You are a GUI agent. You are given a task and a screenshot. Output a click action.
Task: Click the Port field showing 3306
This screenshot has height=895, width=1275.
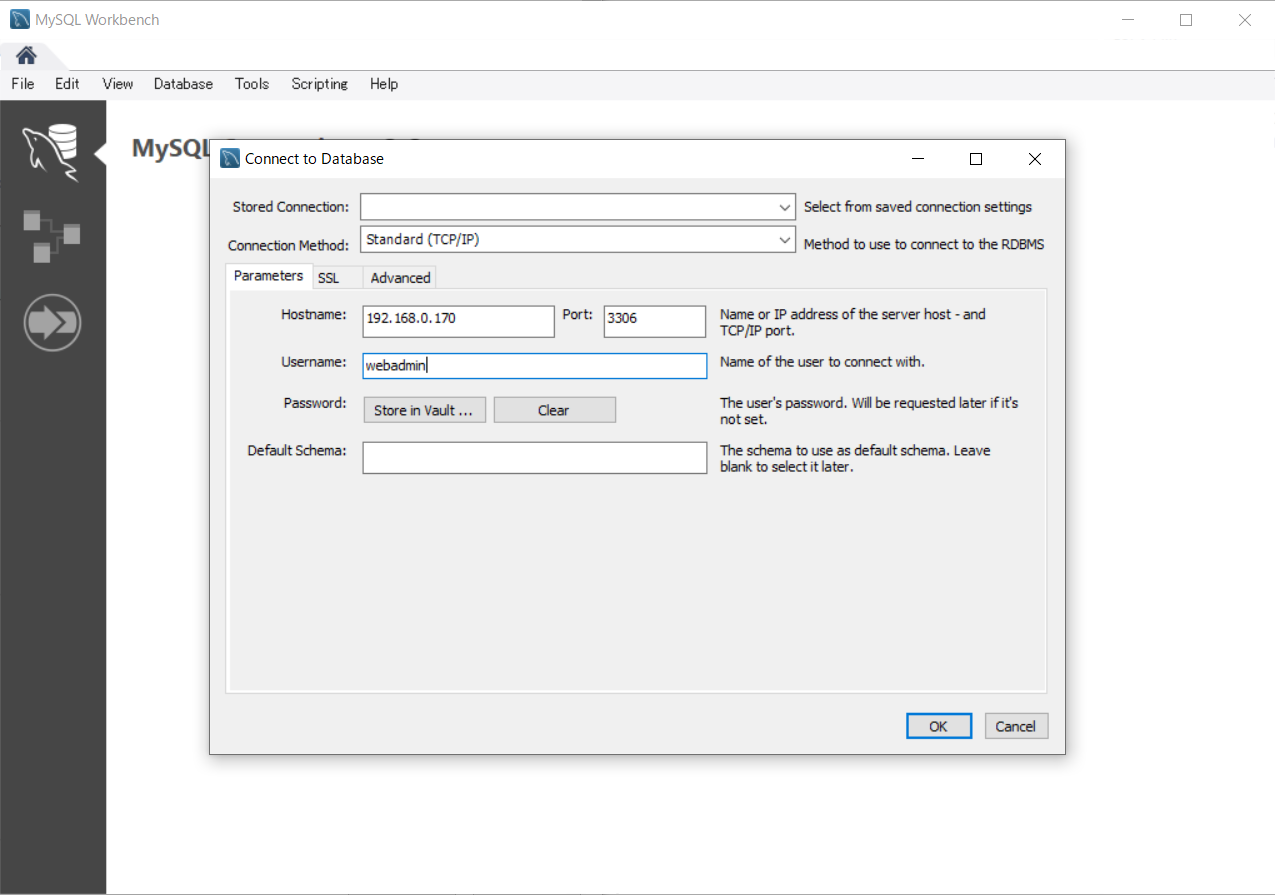[x=655, y=321]
